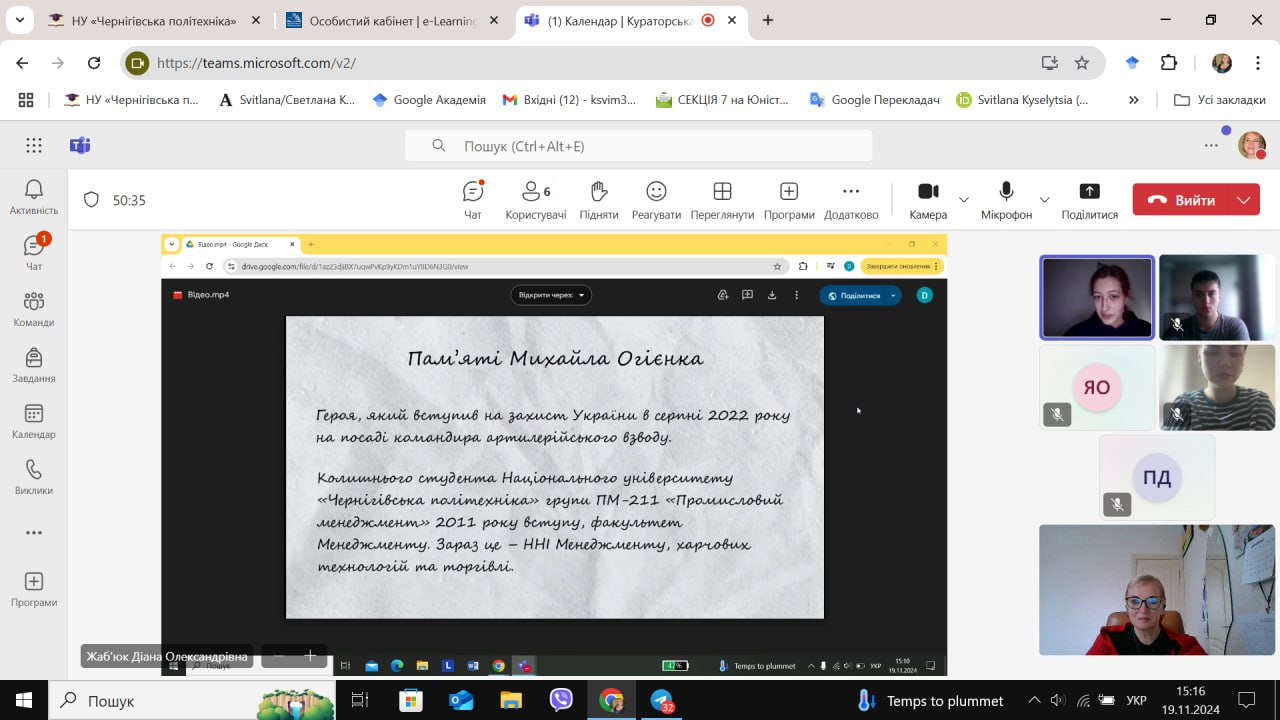Open Calls in the Teams sidebar

pos(34,477)
